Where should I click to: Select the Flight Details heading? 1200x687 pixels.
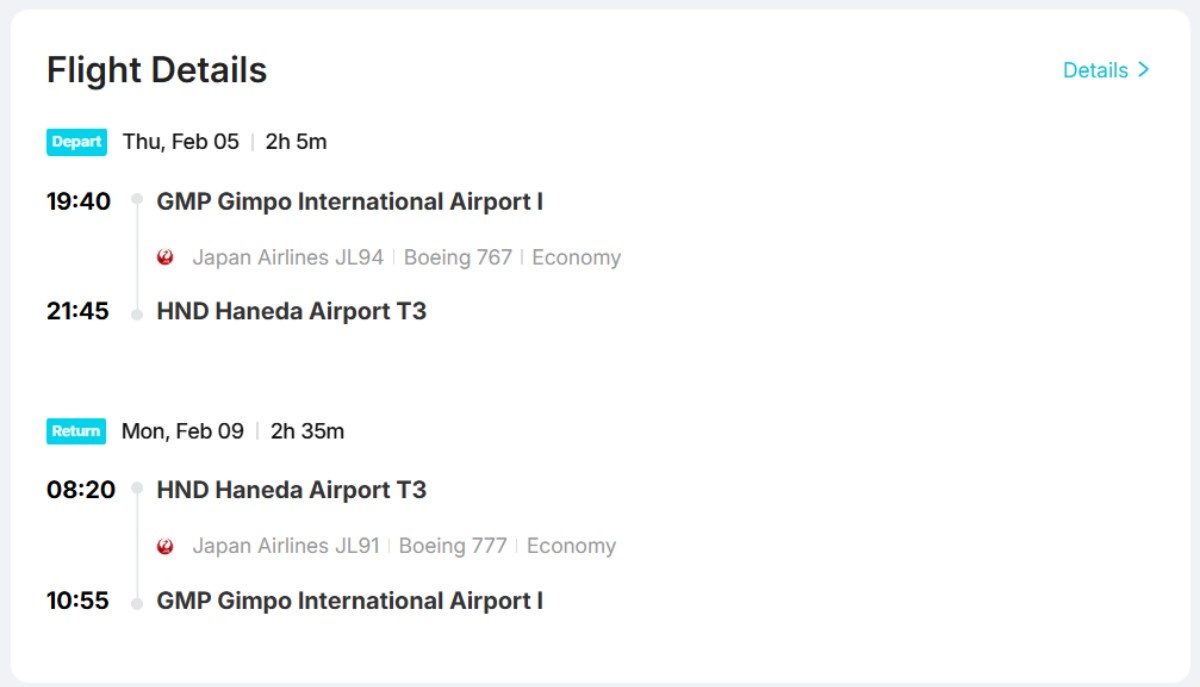click(x=157, y=71)
